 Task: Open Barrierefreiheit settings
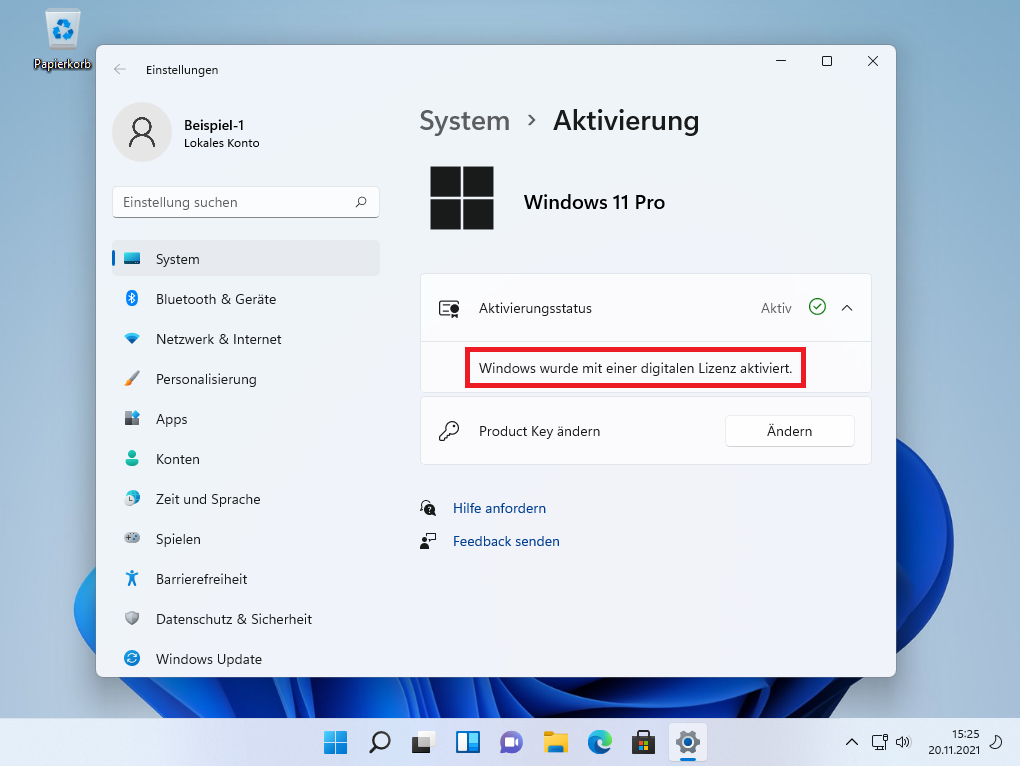(201, 579)
